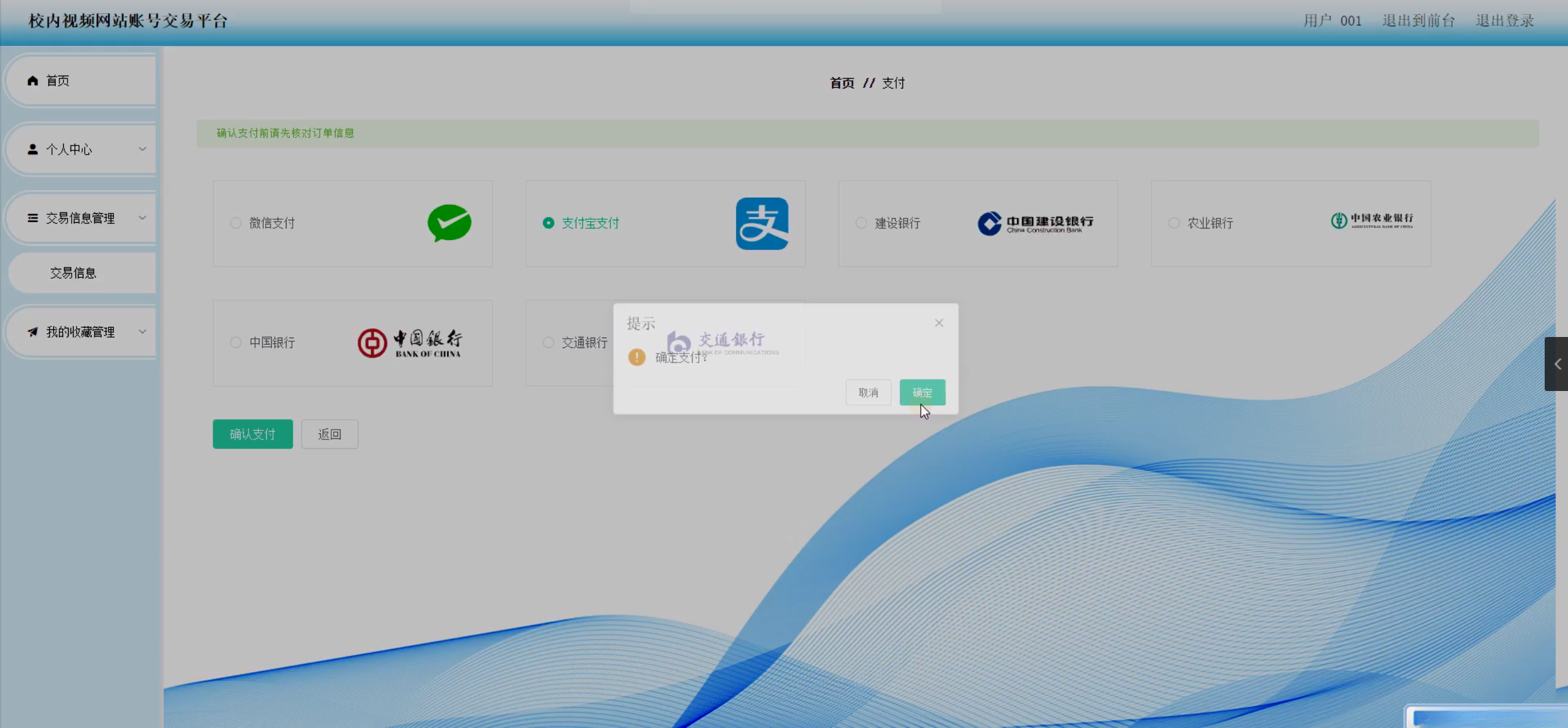Click the China Construction Bank logo

(1035, 223)
